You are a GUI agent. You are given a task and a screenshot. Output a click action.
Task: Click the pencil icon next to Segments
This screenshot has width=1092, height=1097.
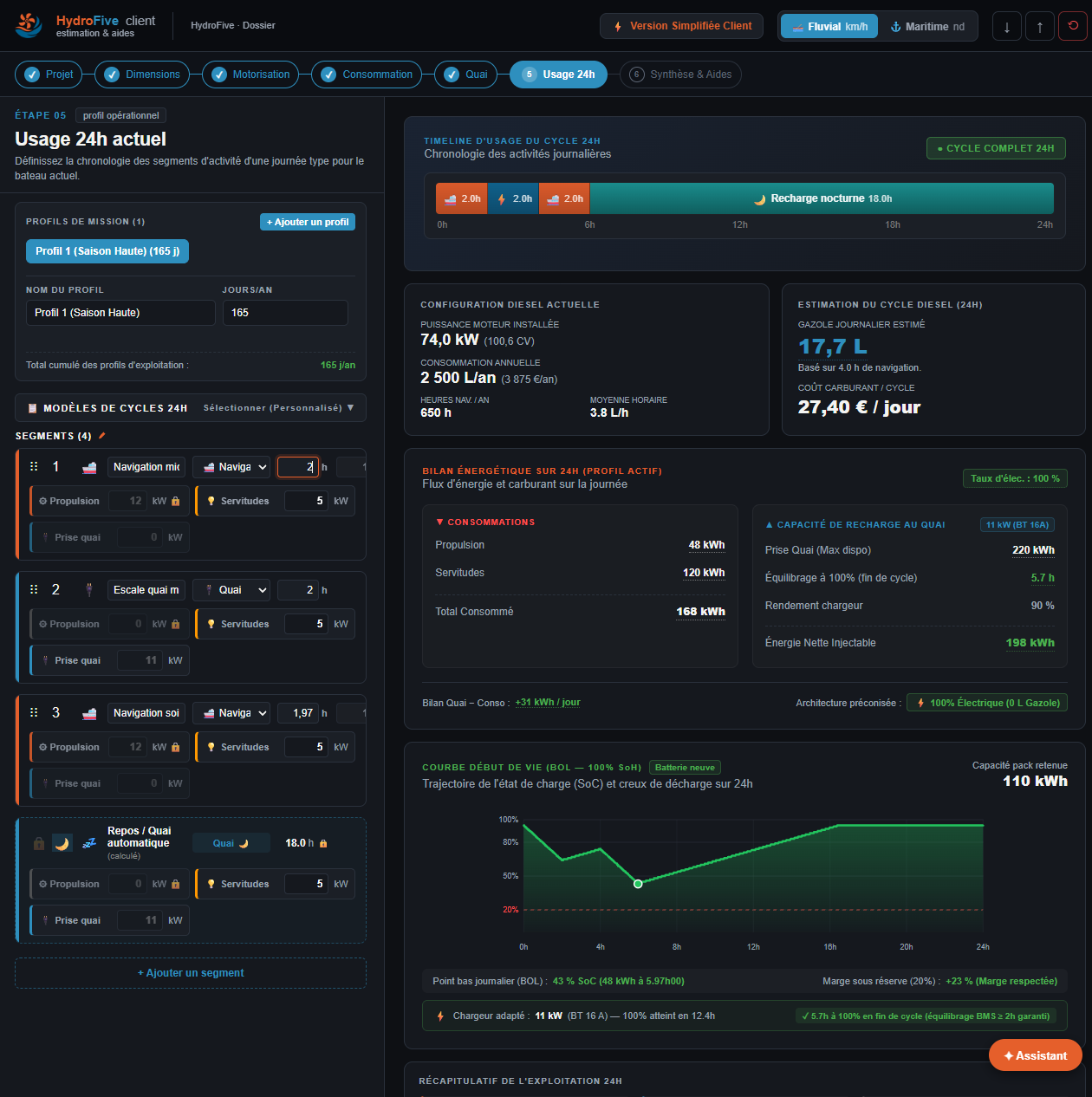point(102,436)
